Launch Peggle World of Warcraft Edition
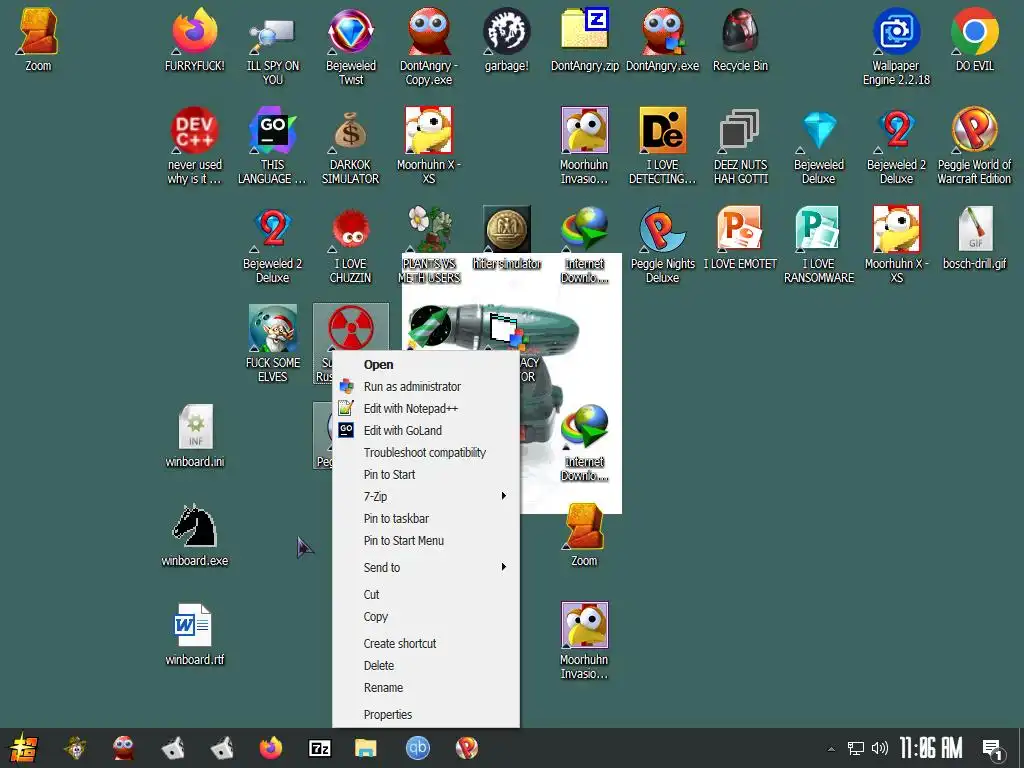 (974, 146)
